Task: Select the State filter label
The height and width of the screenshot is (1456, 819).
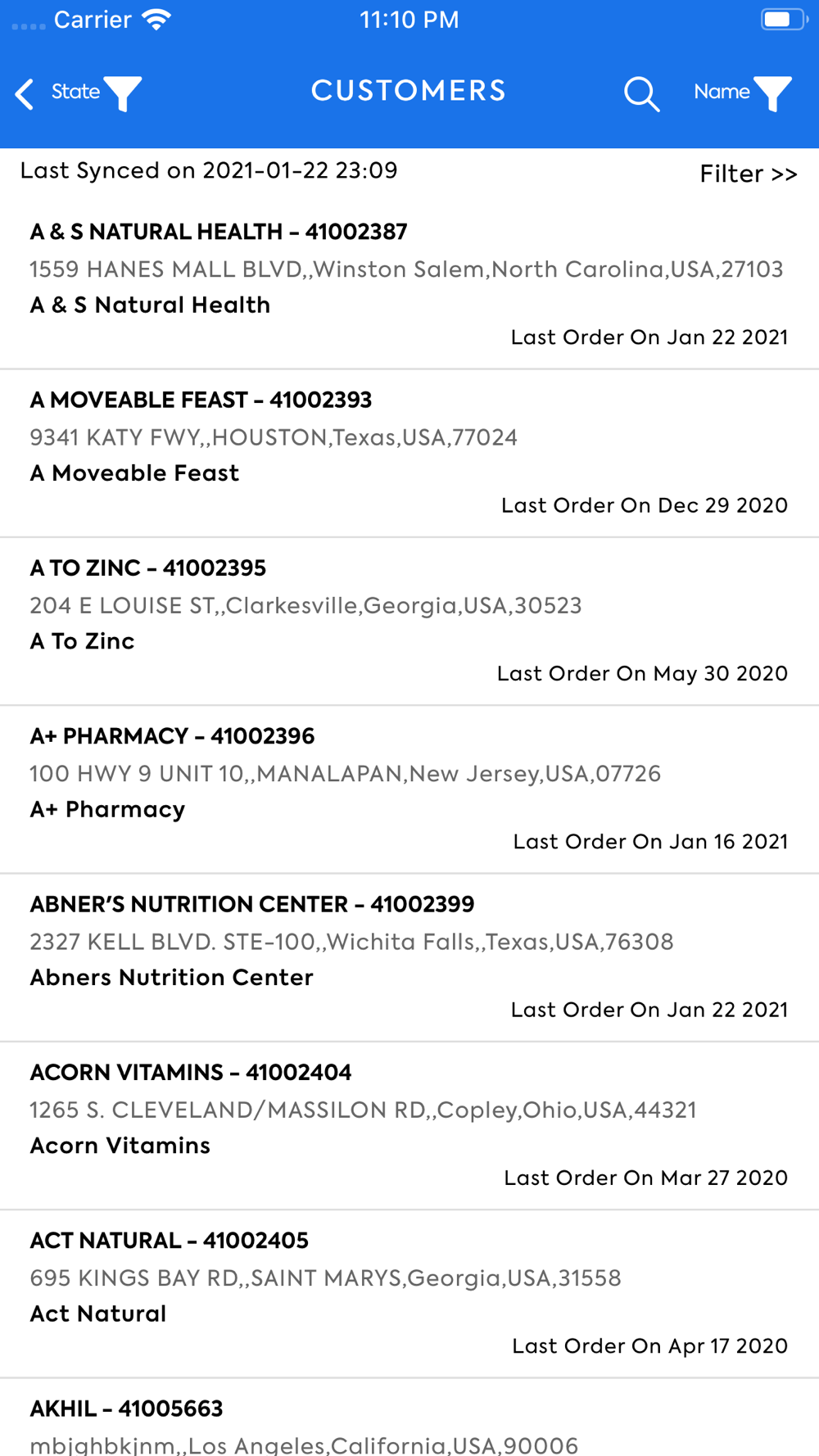Action: coord(75,92)
